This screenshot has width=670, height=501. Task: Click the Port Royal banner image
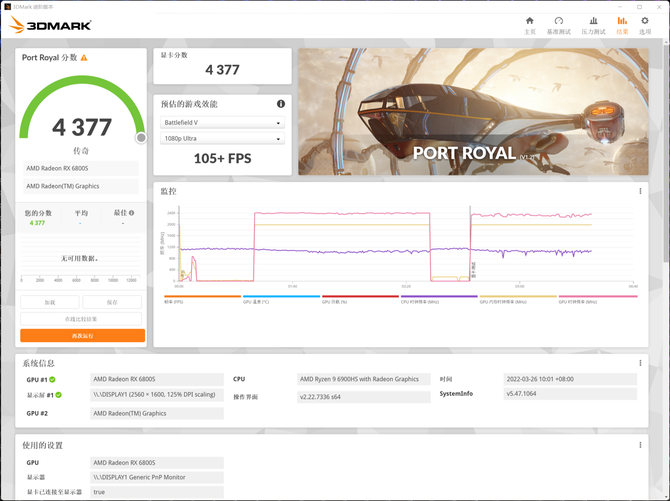pyautogui.click(x=473, y=111)
